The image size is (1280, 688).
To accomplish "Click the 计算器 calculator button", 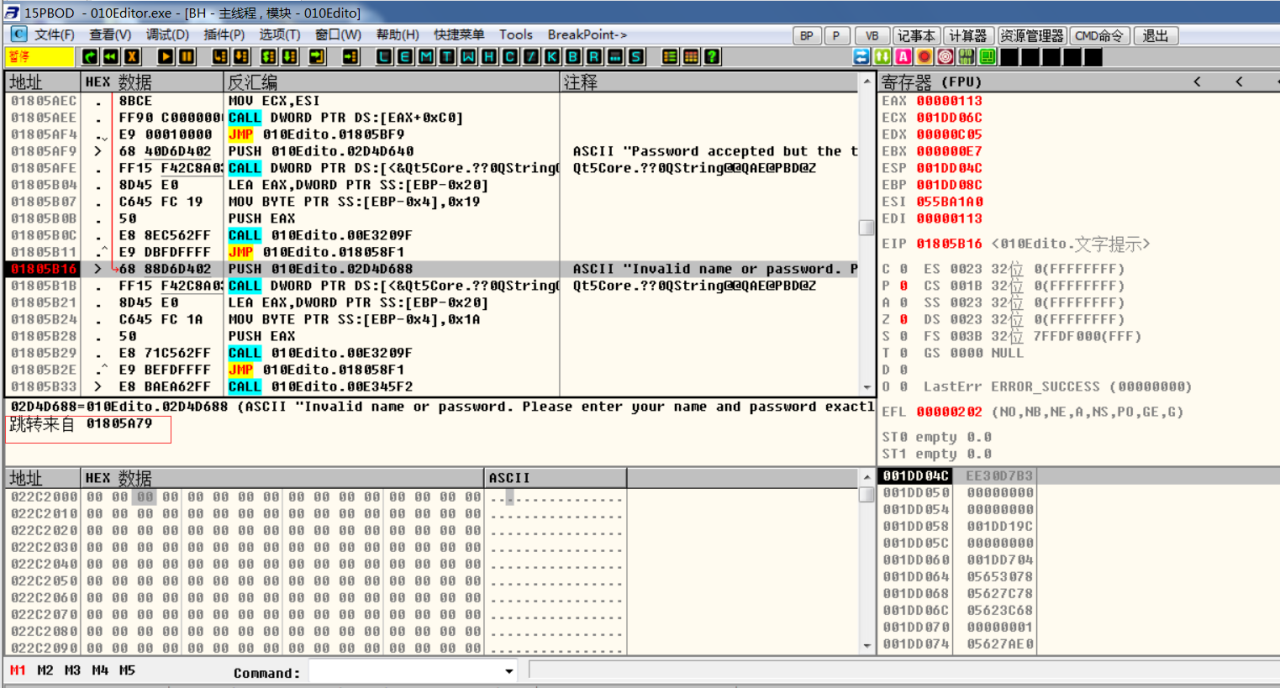I will (968, 36).
